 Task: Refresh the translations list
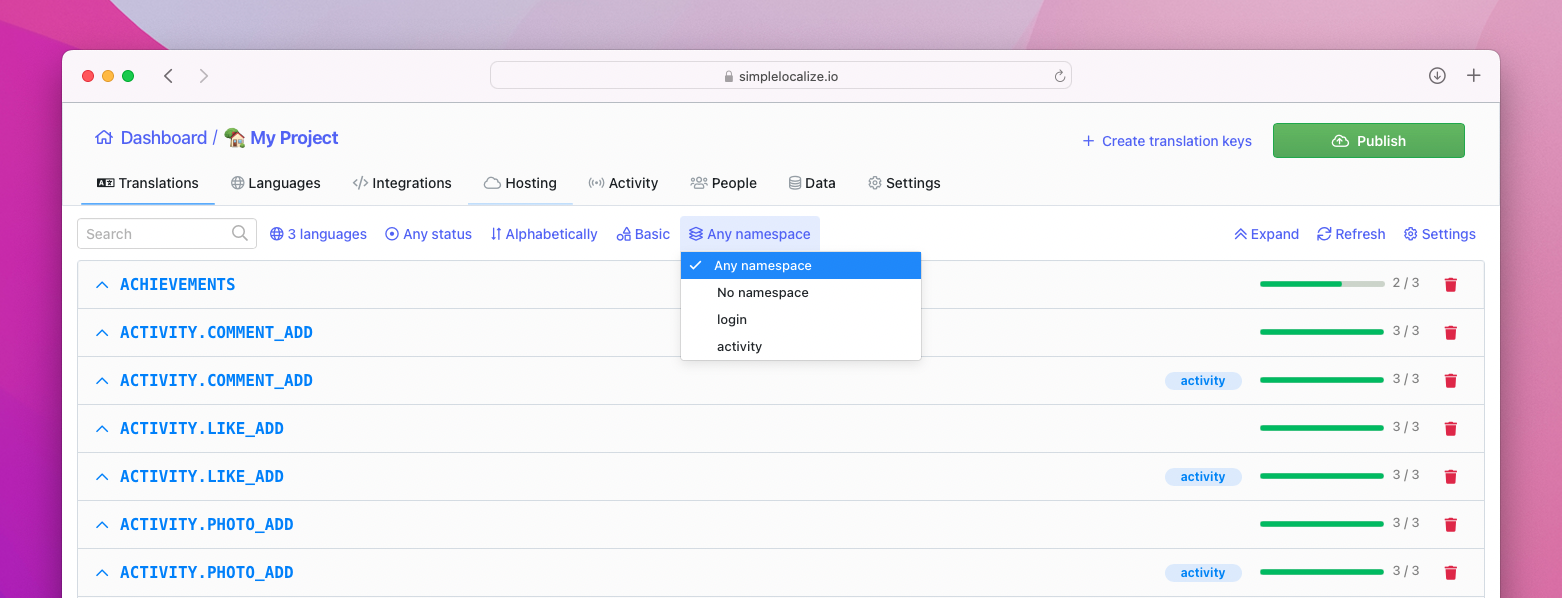click(x=1351, y=234)
